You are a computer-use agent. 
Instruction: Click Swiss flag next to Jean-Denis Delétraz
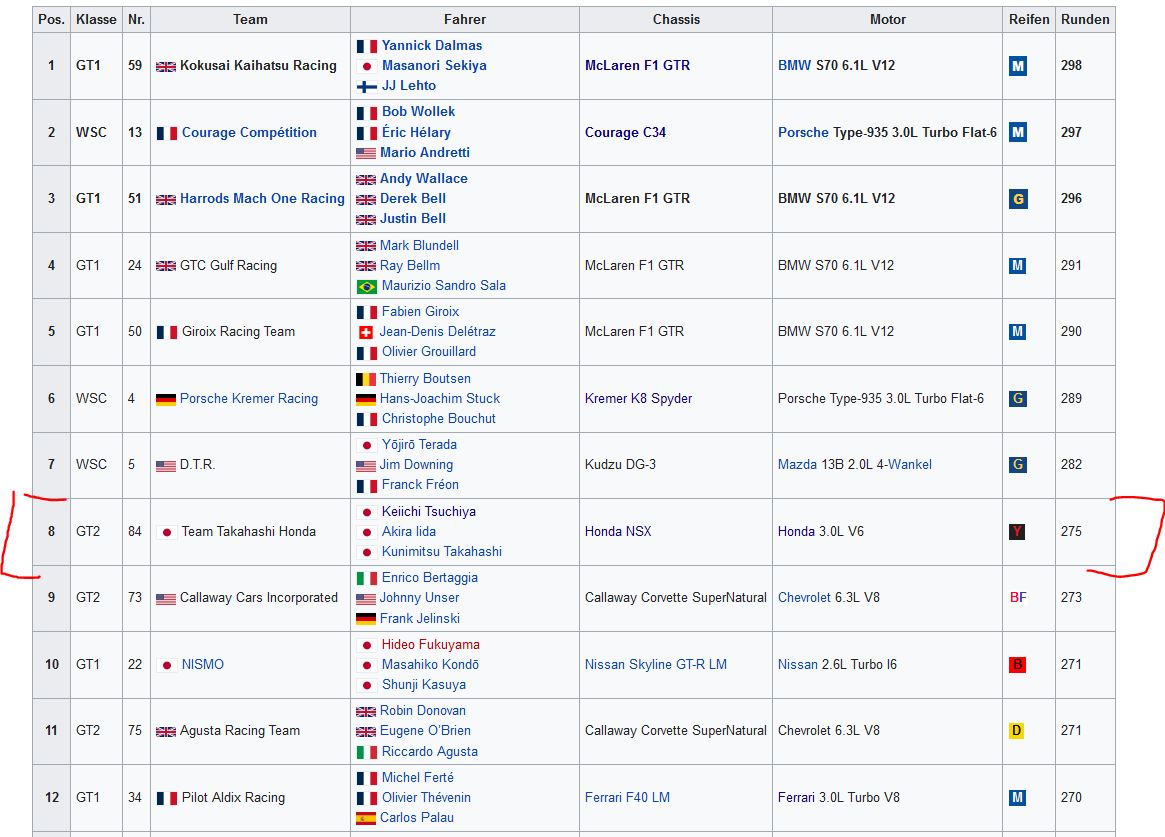366,332
